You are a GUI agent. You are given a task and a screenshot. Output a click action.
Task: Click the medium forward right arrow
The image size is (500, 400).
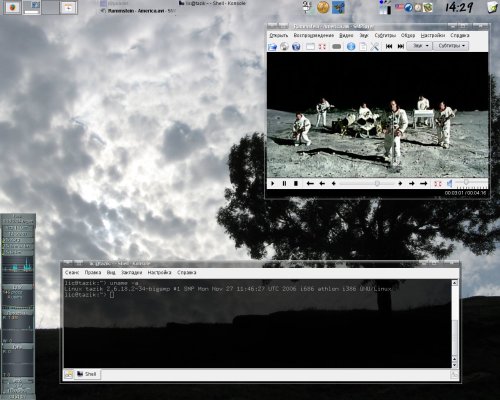pyautogui.click(x=412, y=183)
